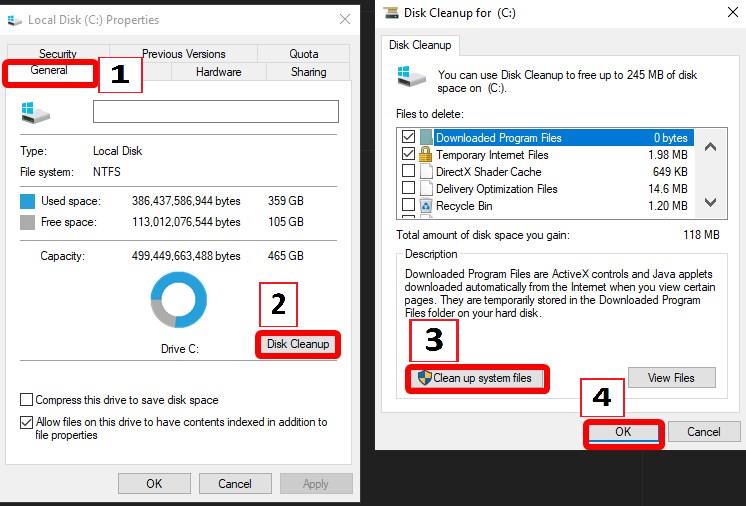This screenshot has height=506, width=746.
Task: Uncheck Downloaded Program Files checkbox
Action: pyautogui.click(x=408, y=137)
